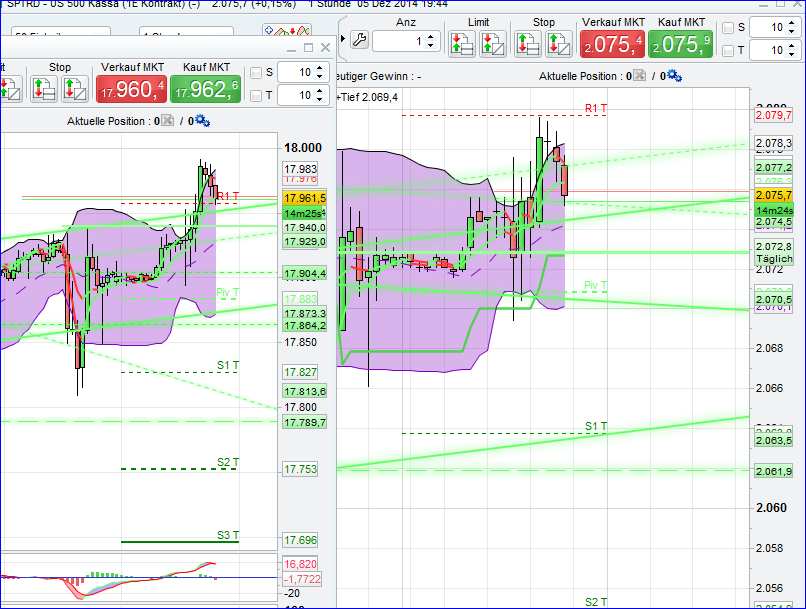Click the 17.873,3 price label

(305, 313)
